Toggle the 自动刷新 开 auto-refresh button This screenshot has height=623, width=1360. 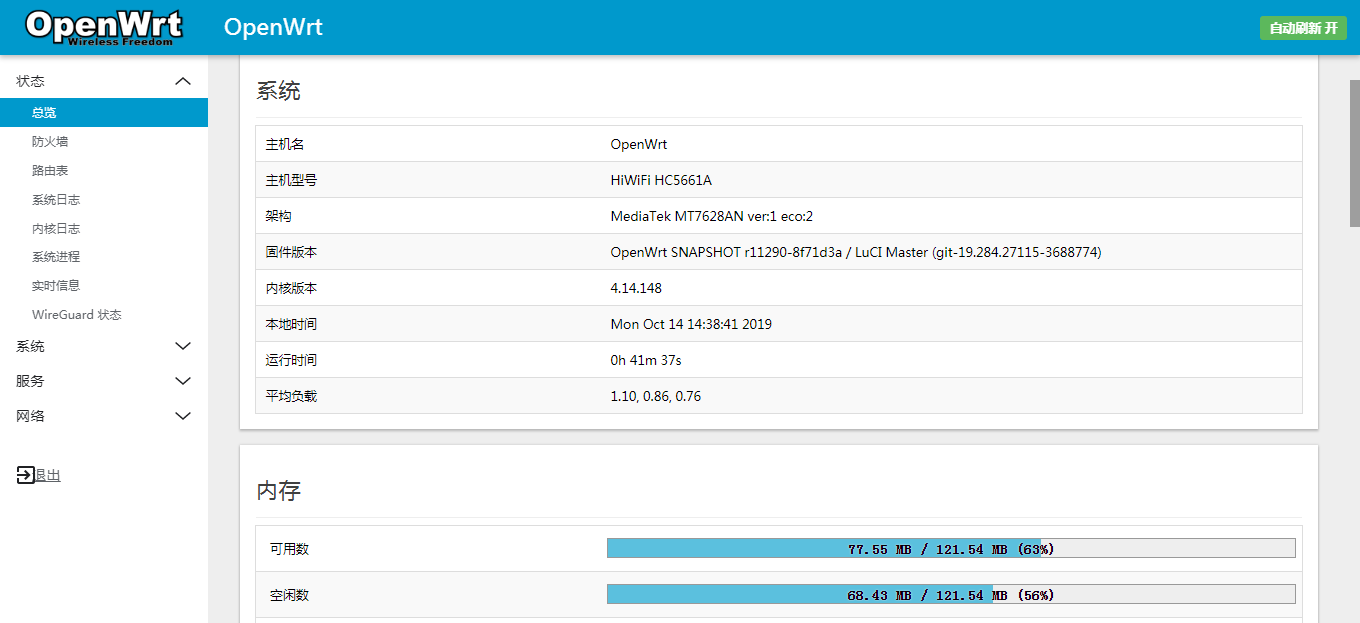1303,28
